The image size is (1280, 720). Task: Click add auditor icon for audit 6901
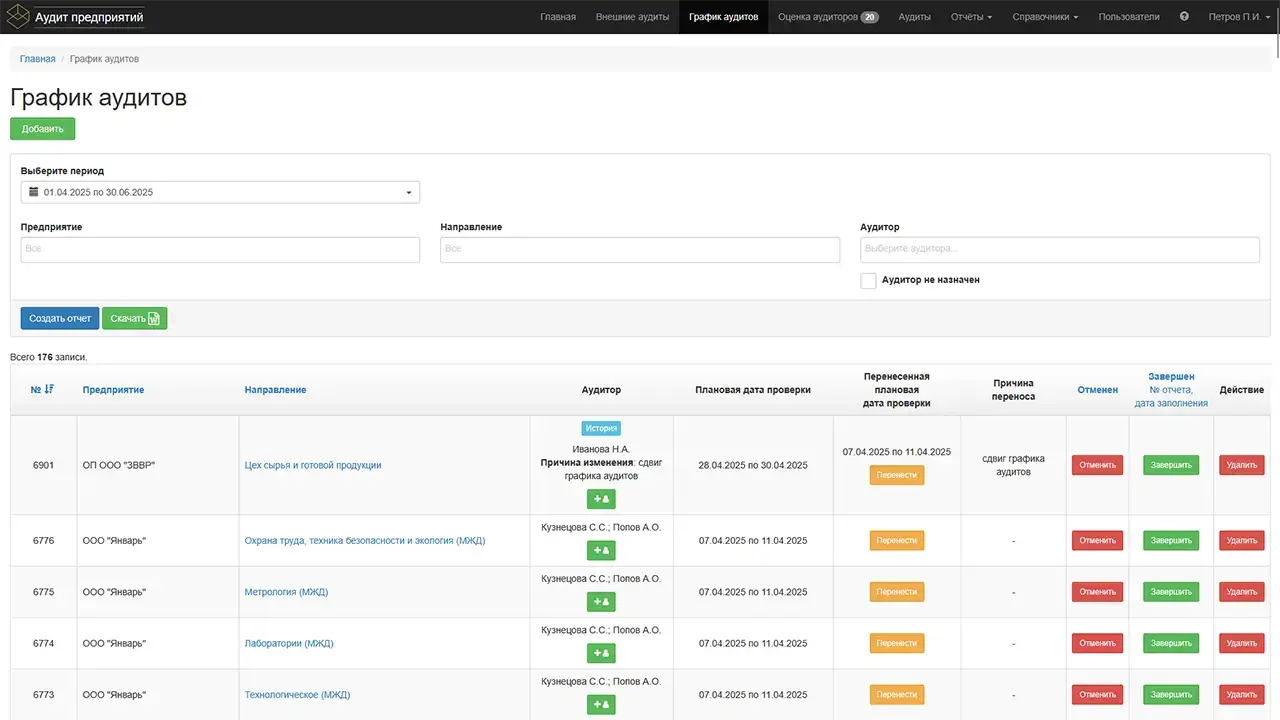pyautogui.click(x=601, y=499)
